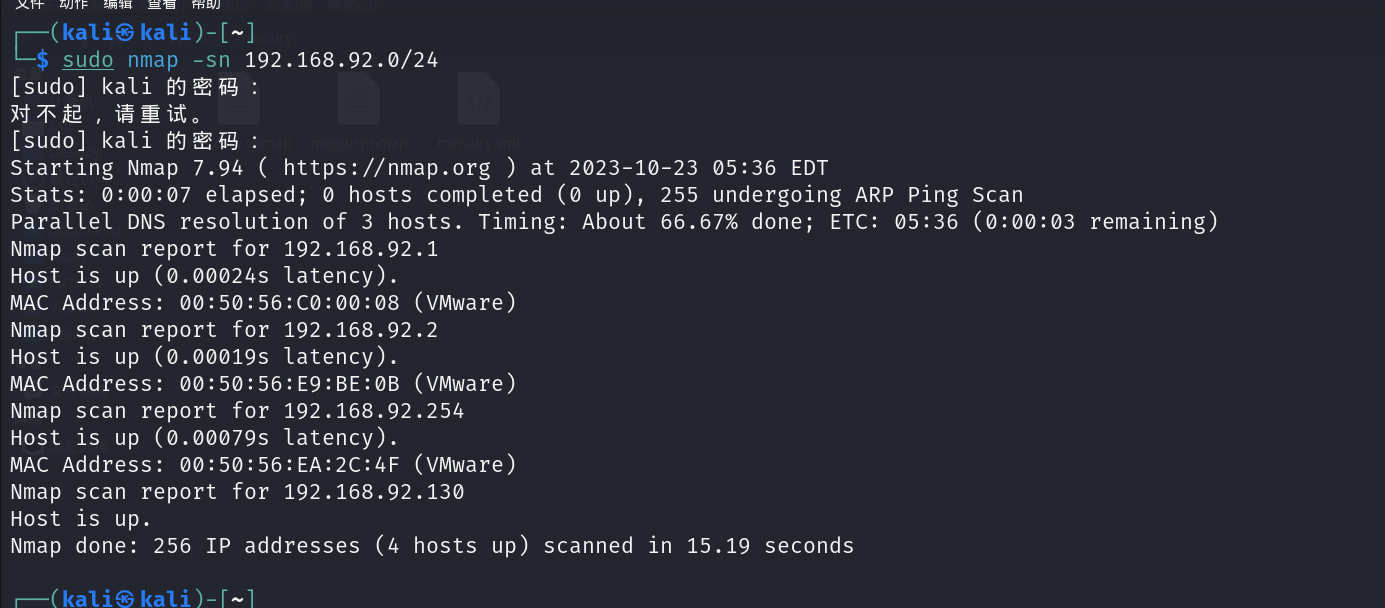This screenshot has width=1385, height=608.
Task: Click MAC address 00:50:56:C0:00:08
Action: [289, 303]
